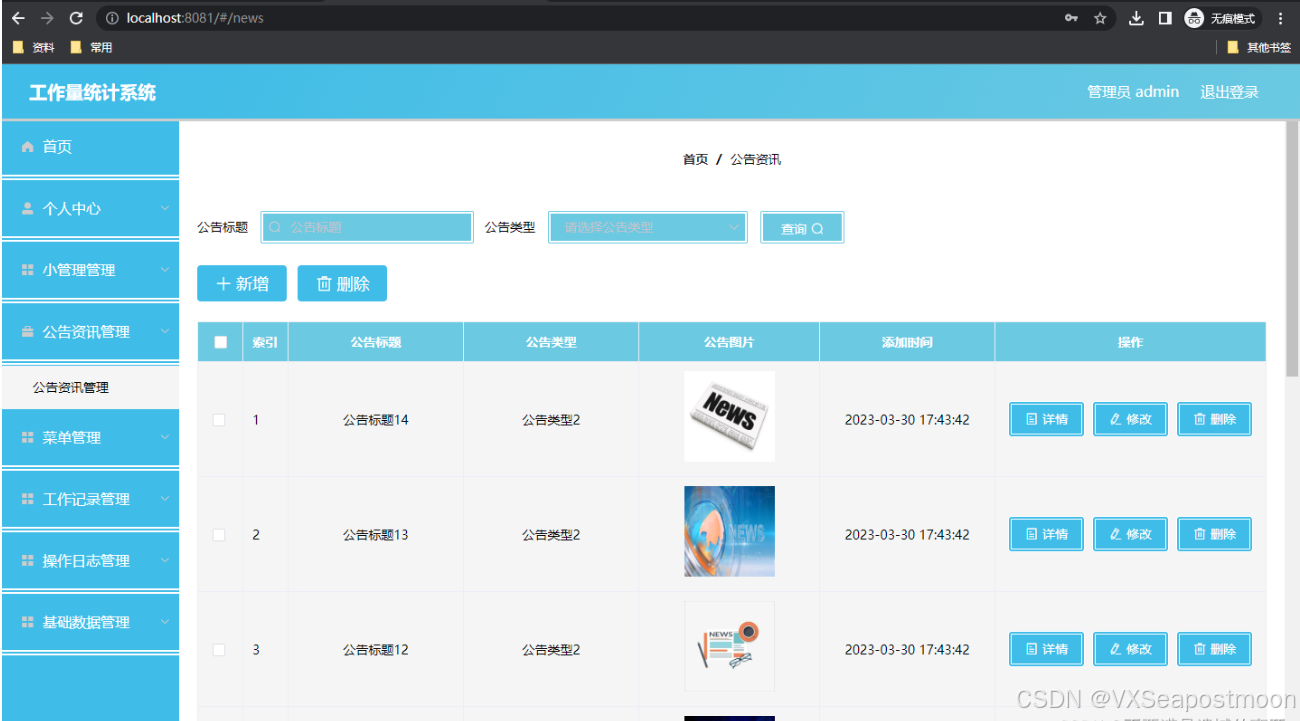Click the News image thumbnail for 公告标题14
Viewport: 1300px width, 721px height.
pos(729,416)
